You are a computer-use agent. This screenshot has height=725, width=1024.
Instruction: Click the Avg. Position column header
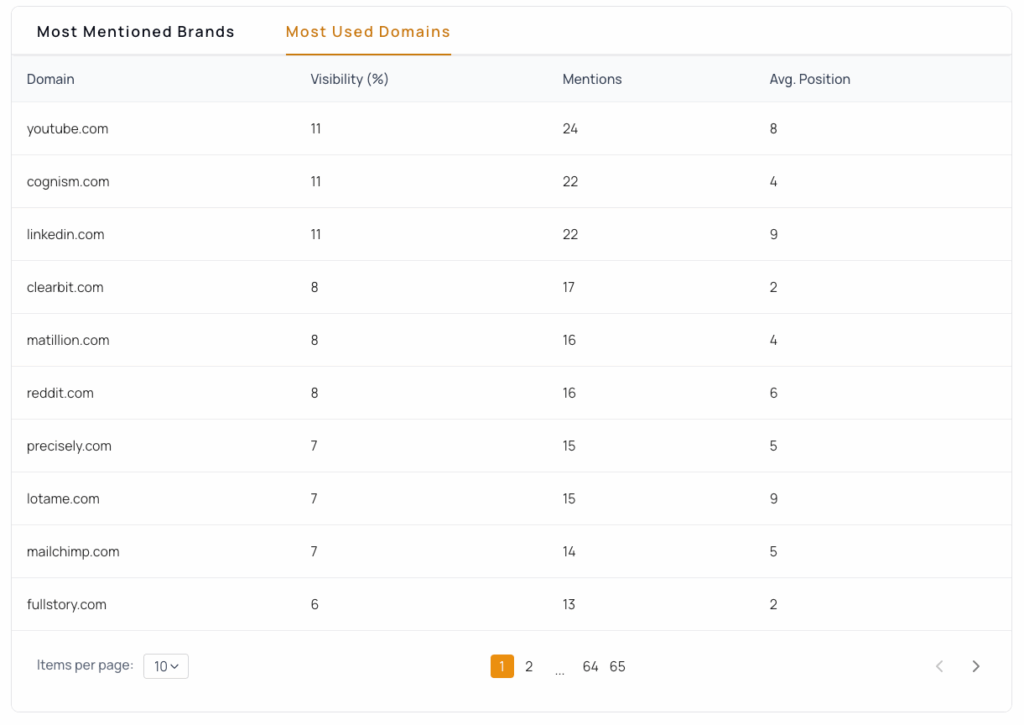810,79
